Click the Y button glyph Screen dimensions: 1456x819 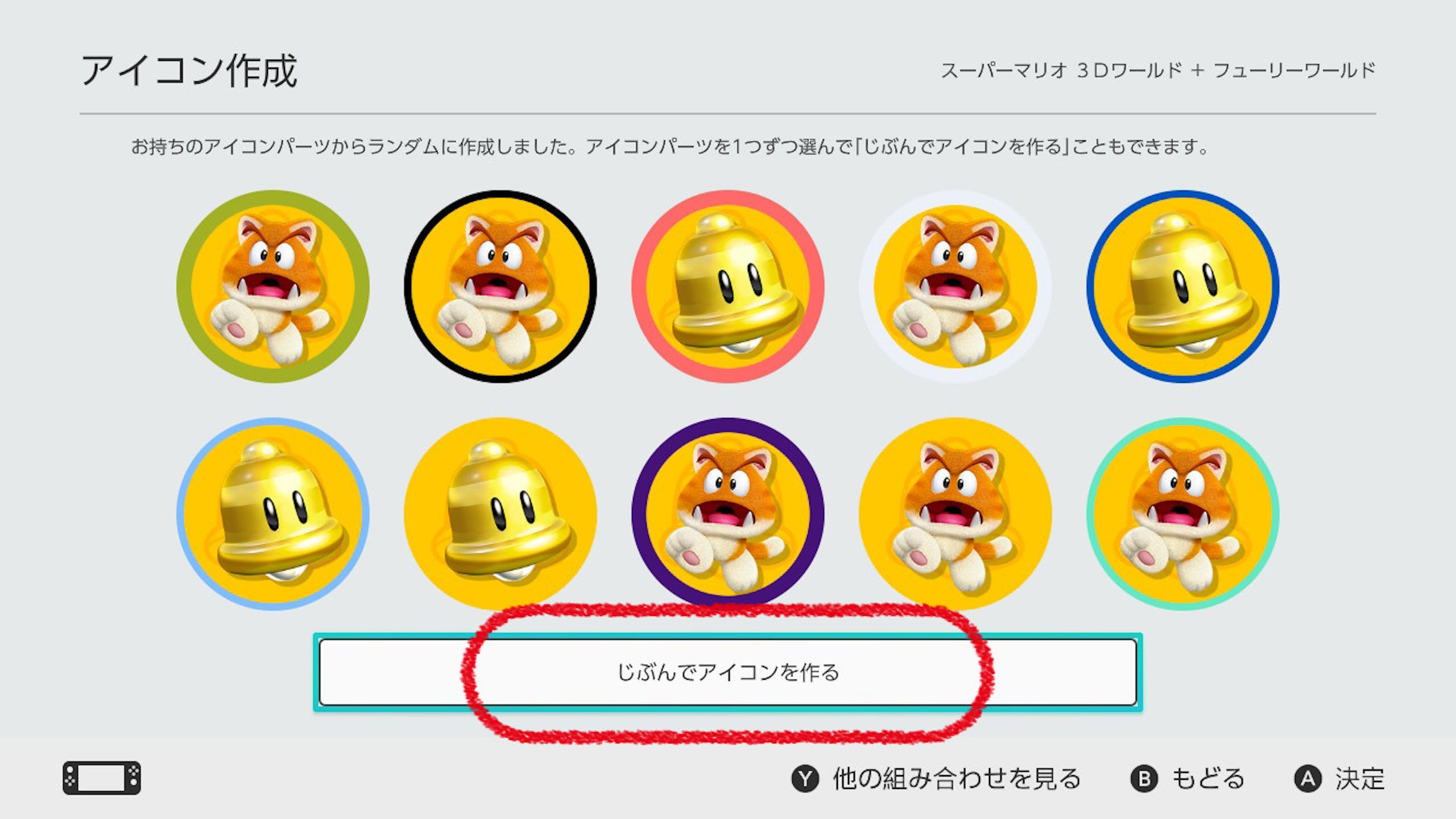pyautogui.click(x=805, y=779)
